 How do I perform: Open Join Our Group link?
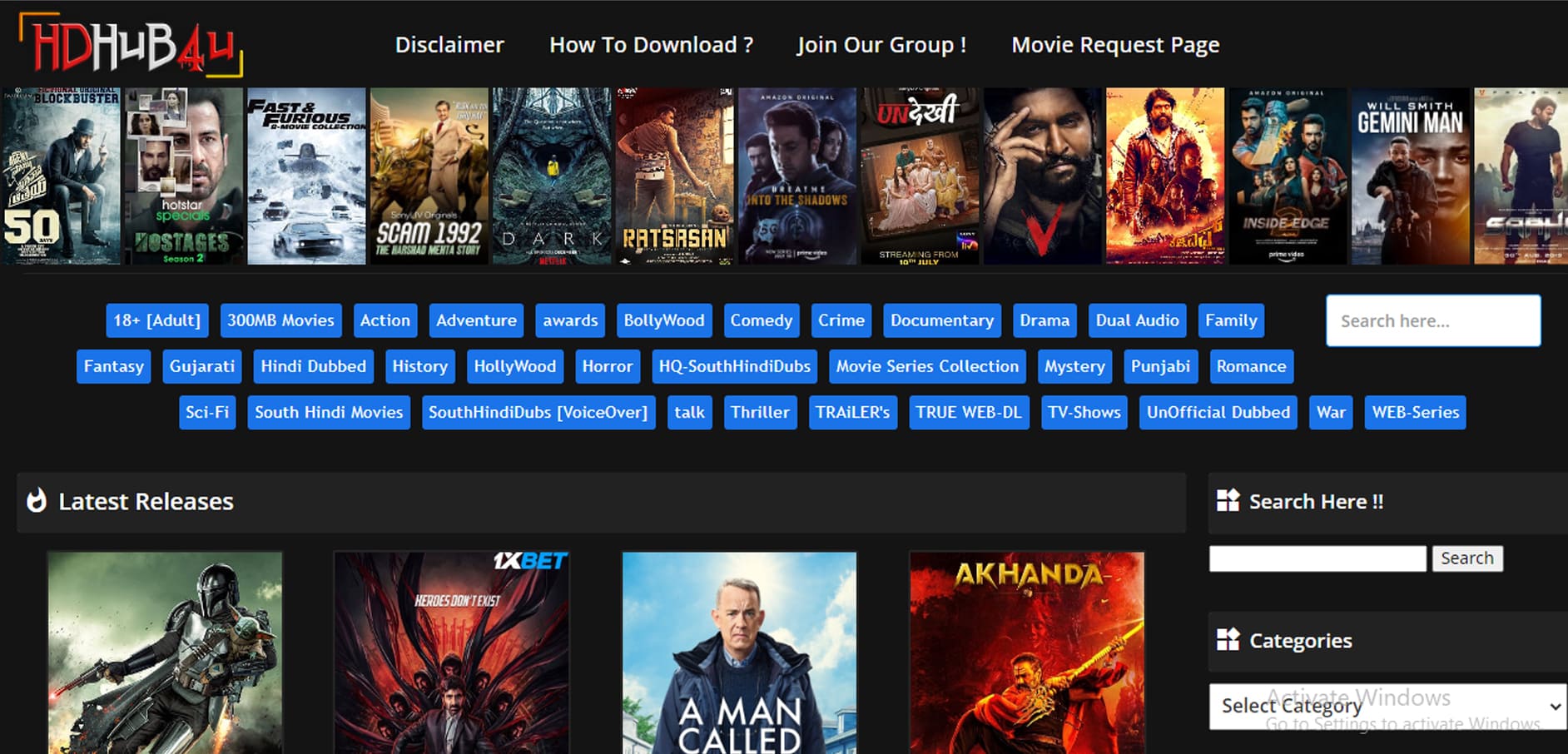[x=881, y=45]
